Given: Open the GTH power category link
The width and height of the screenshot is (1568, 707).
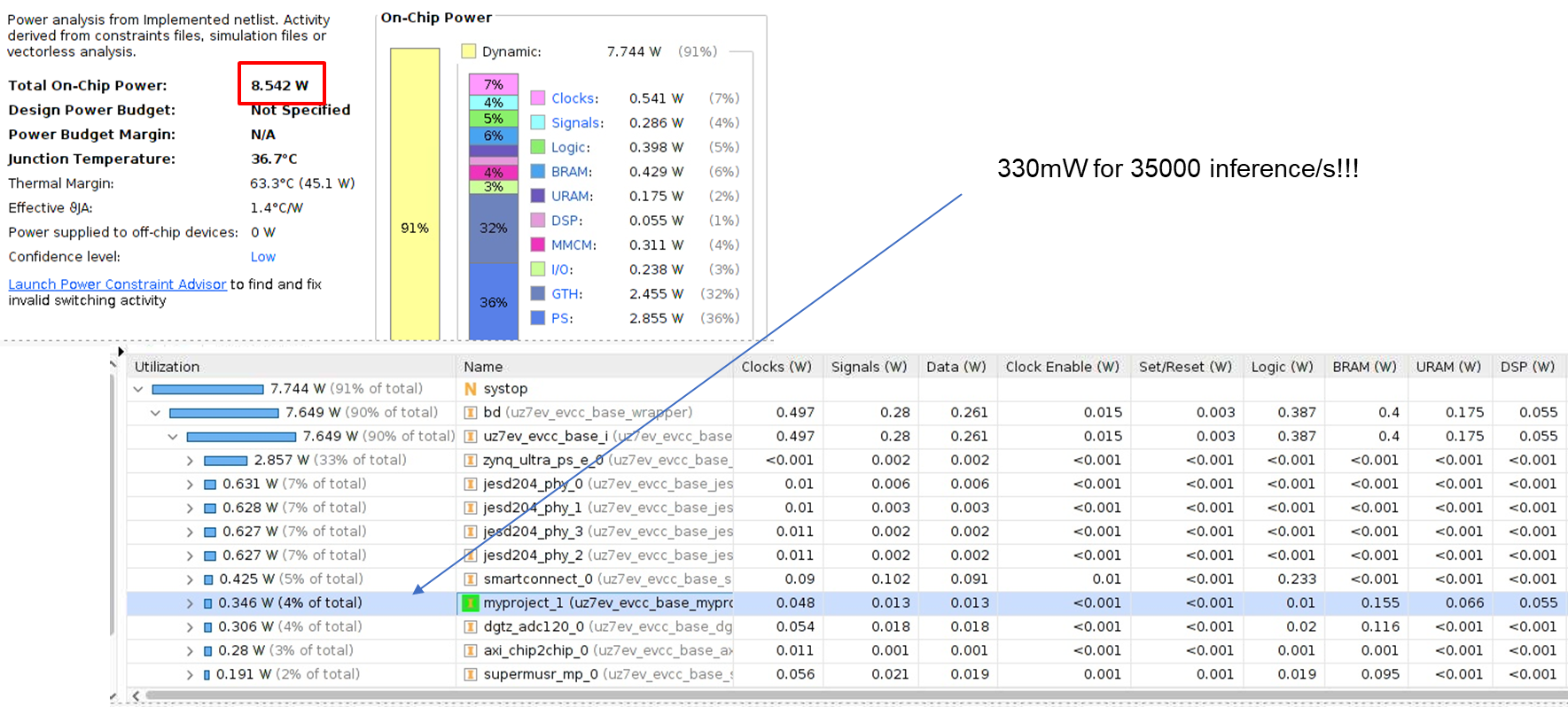Looking at the screenshot, I should click(x=566, y=294).
